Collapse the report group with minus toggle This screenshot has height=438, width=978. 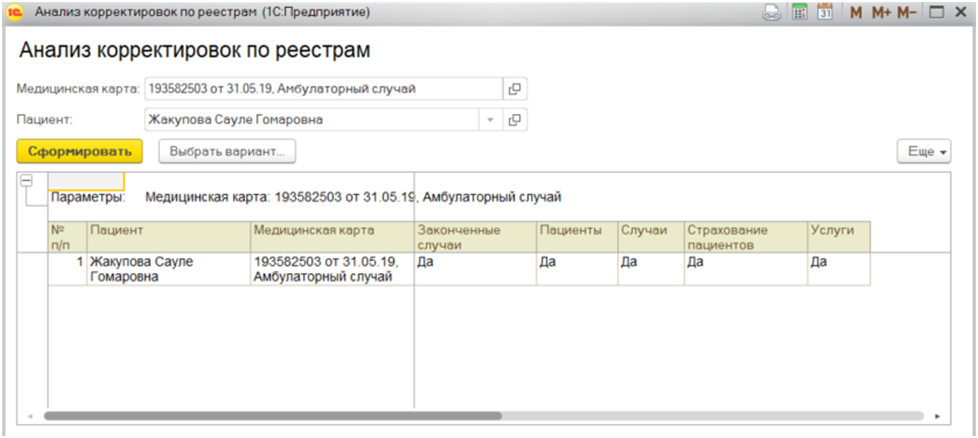26,180
